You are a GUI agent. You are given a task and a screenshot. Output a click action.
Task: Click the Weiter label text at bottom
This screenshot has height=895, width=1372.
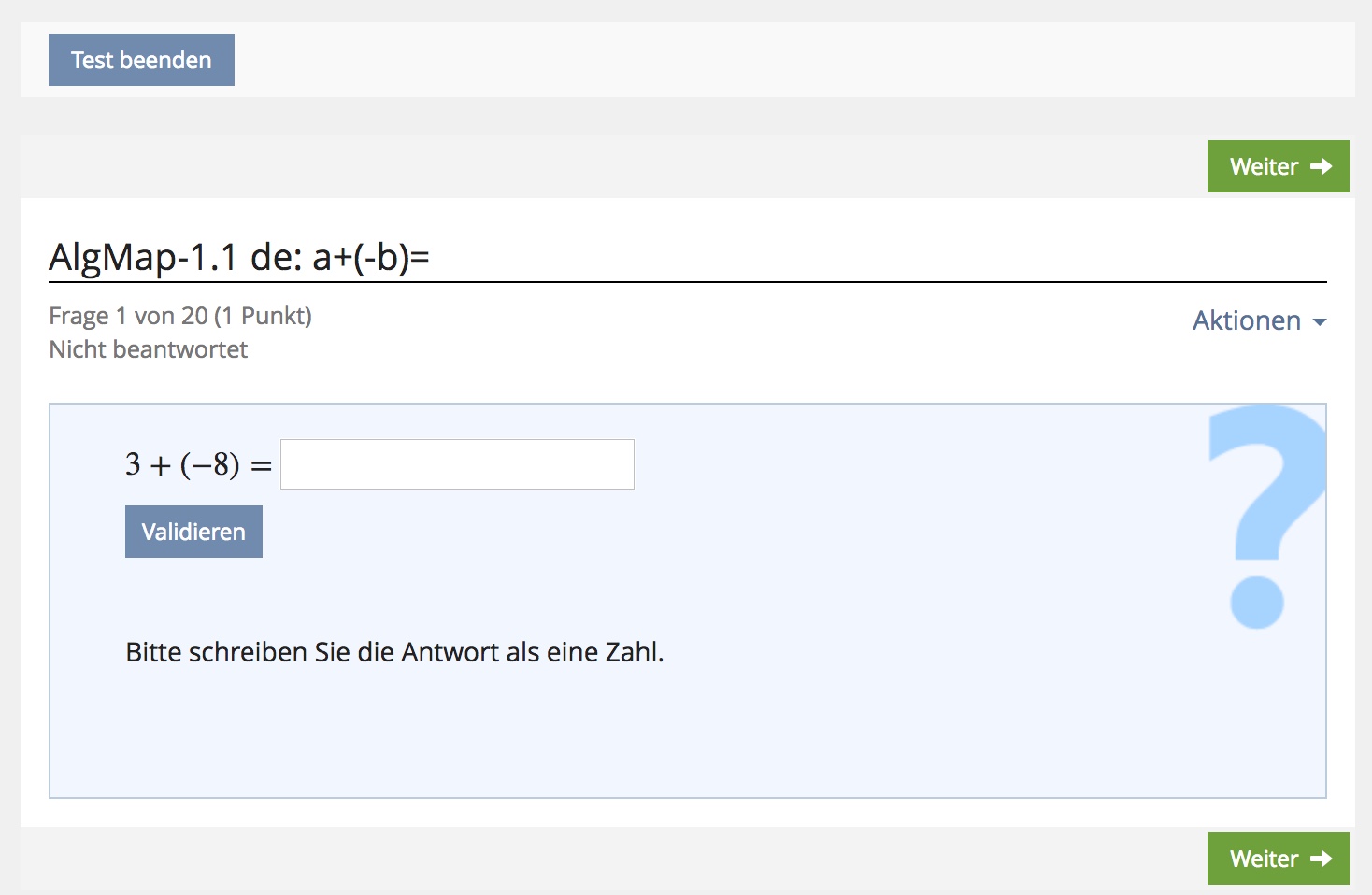[x=1264, y=859]
